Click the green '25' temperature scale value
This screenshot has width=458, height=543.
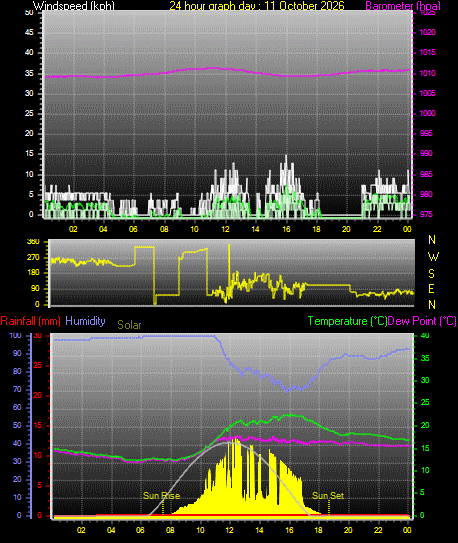424,402
